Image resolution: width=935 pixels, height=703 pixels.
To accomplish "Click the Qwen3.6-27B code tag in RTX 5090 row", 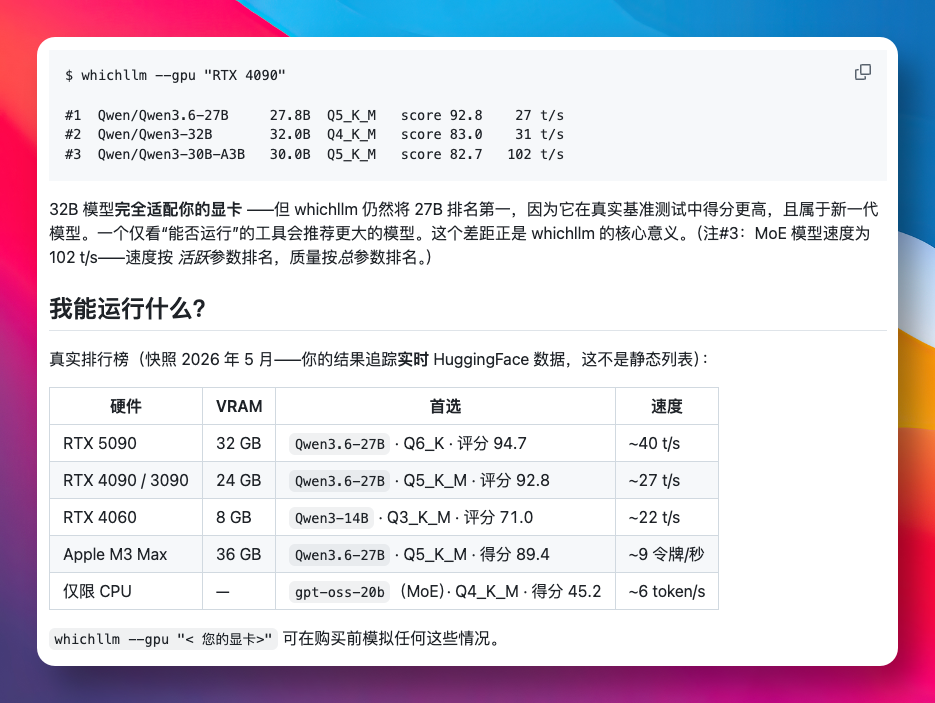I will 339,444.
